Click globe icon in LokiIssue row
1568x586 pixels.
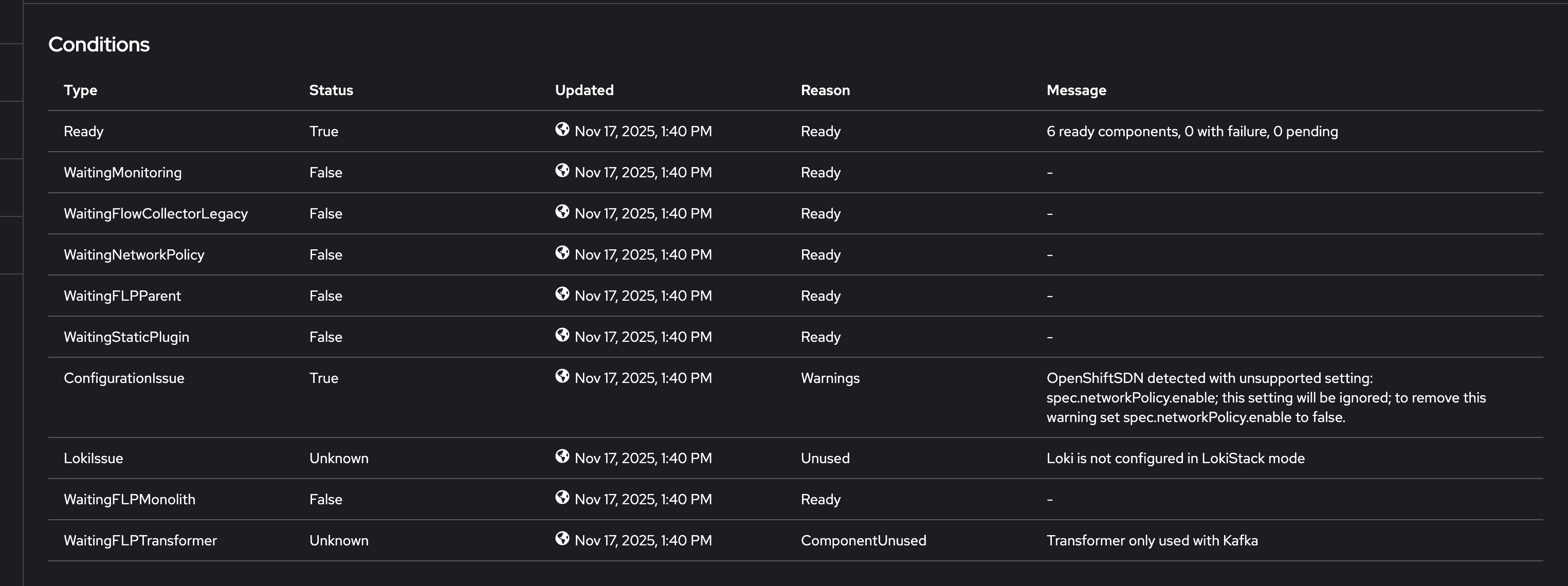tap(562, 456)
